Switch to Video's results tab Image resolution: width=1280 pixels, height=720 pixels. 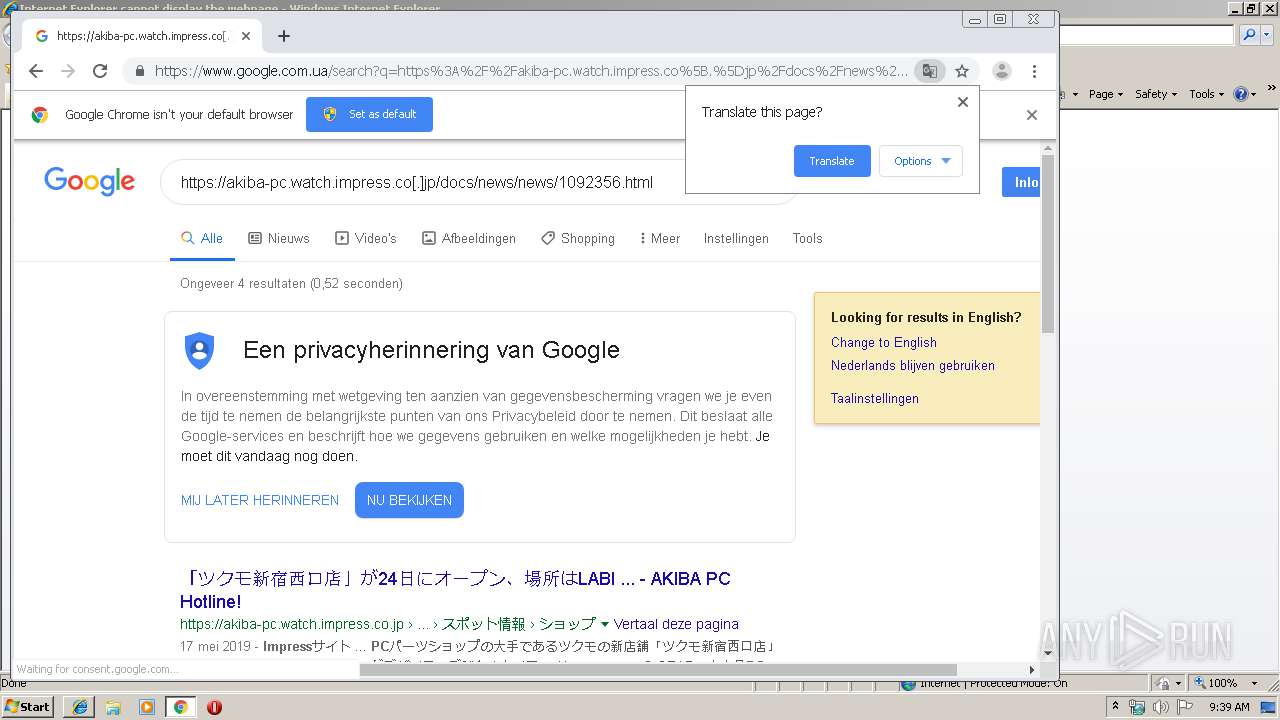(x=366, y=239)
